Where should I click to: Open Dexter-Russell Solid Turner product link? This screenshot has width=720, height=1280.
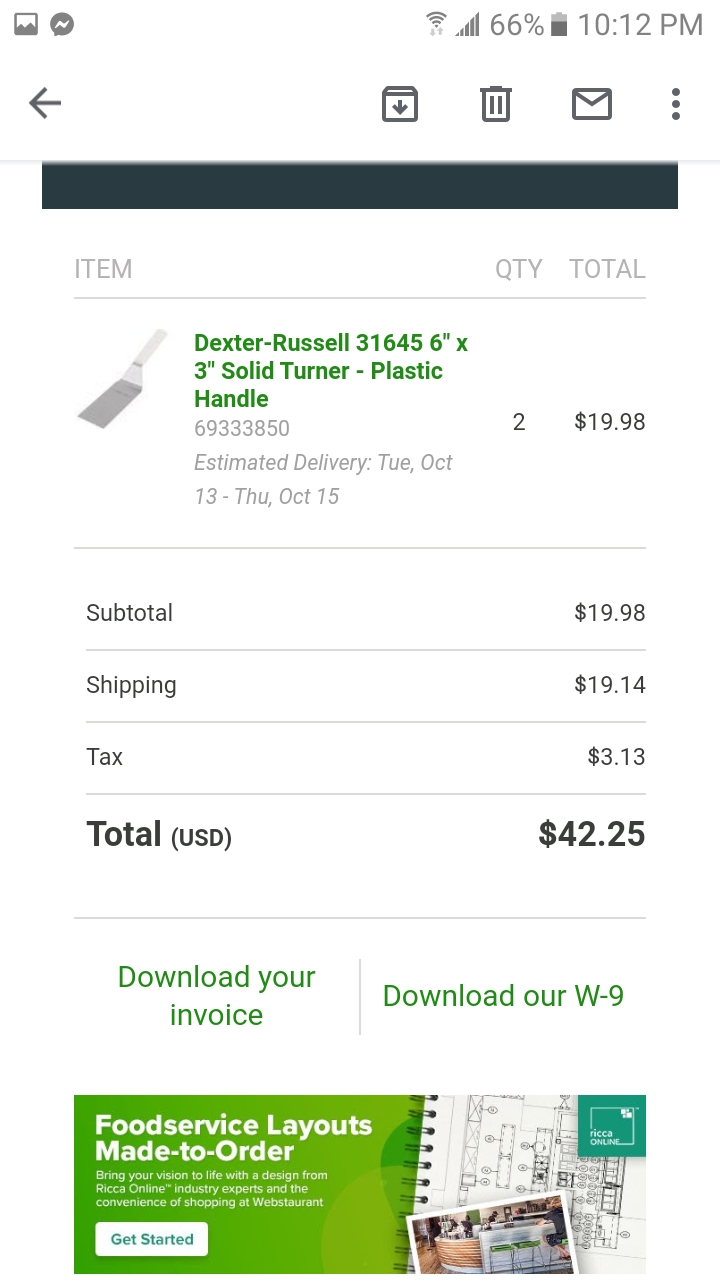(331, 371)
